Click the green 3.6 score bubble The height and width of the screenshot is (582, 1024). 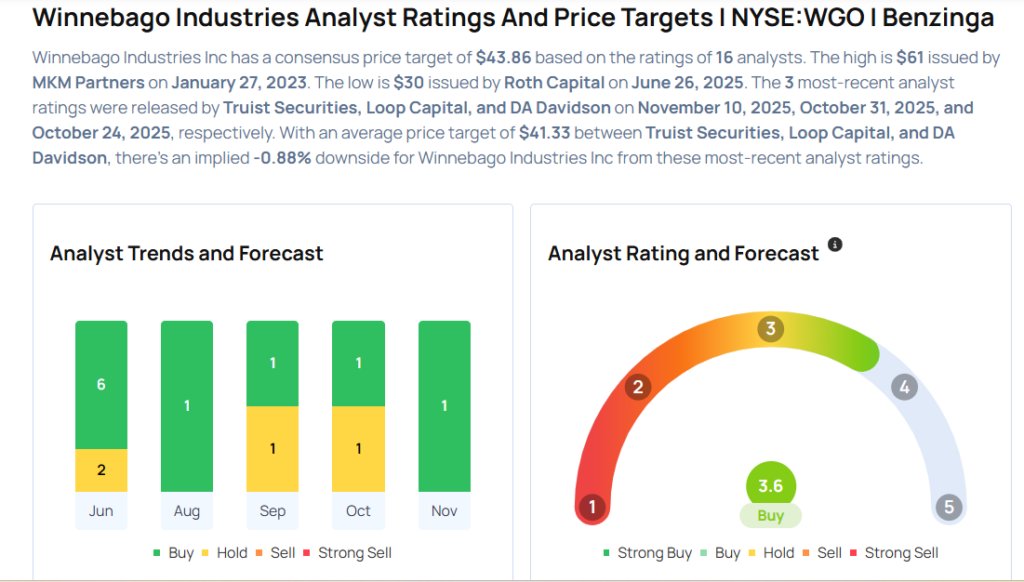770,486
